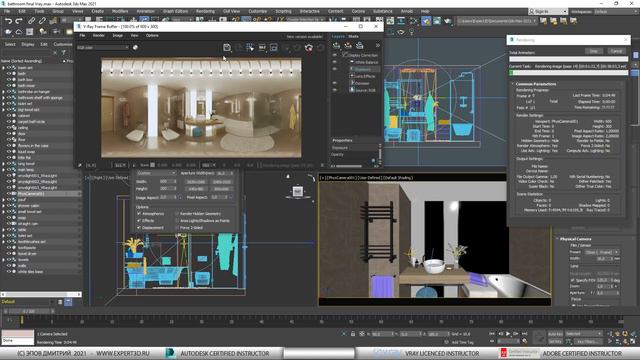Open the Modifiers menu
This screenshot has height=360, width=640.
120,11
